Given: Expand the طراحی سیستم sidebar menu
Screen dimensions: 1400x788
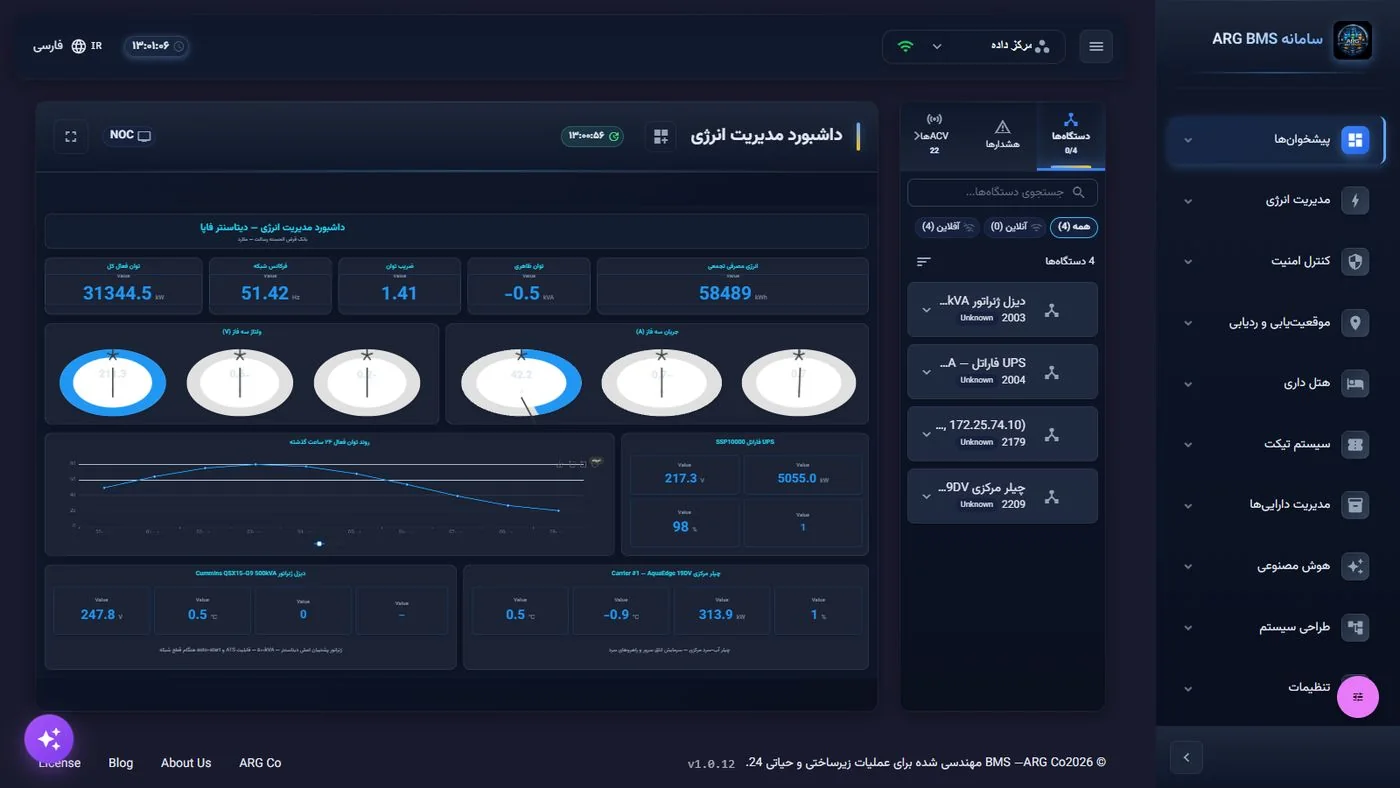Looking at the screenshot, I should [x=1277, y=628].
